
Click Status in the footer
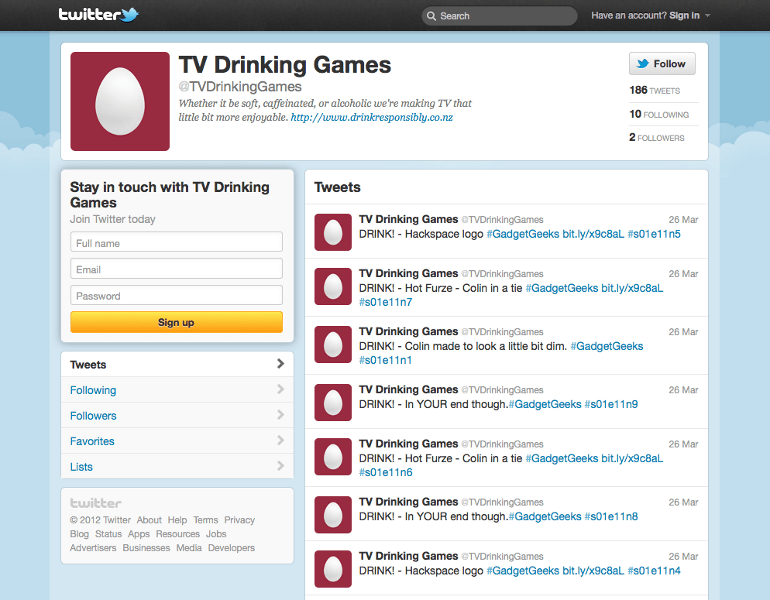109,534
